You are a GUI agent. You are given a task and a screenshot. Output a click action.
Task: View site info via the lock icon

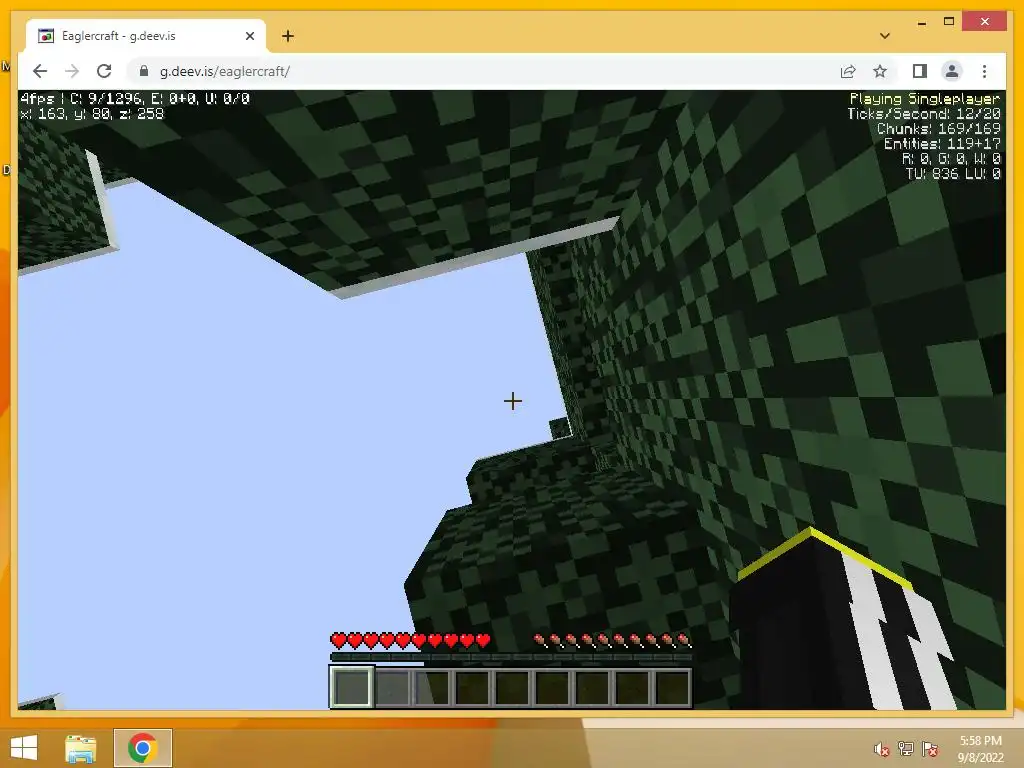144,71
